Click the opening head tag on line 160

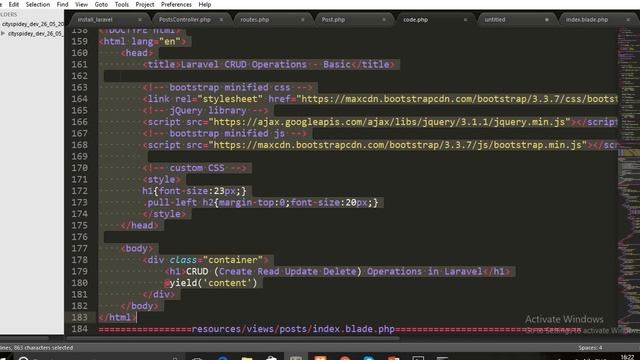tap(136, 53)
